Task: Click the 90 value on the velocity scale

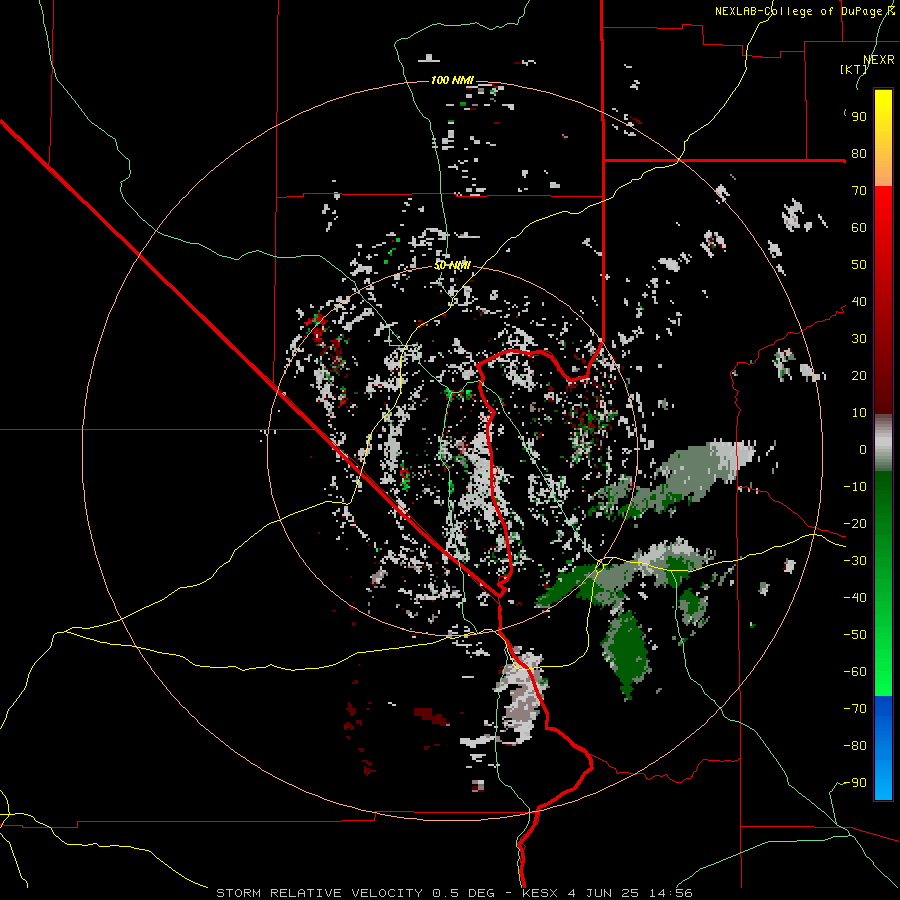Action: coord(859,117)
